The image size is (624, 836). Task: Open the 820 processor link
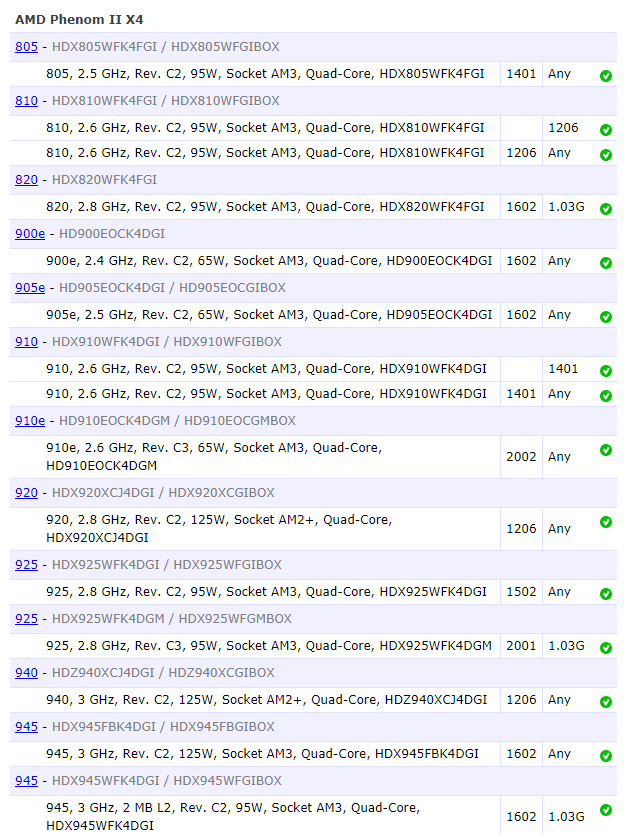[x=26, y=180]
